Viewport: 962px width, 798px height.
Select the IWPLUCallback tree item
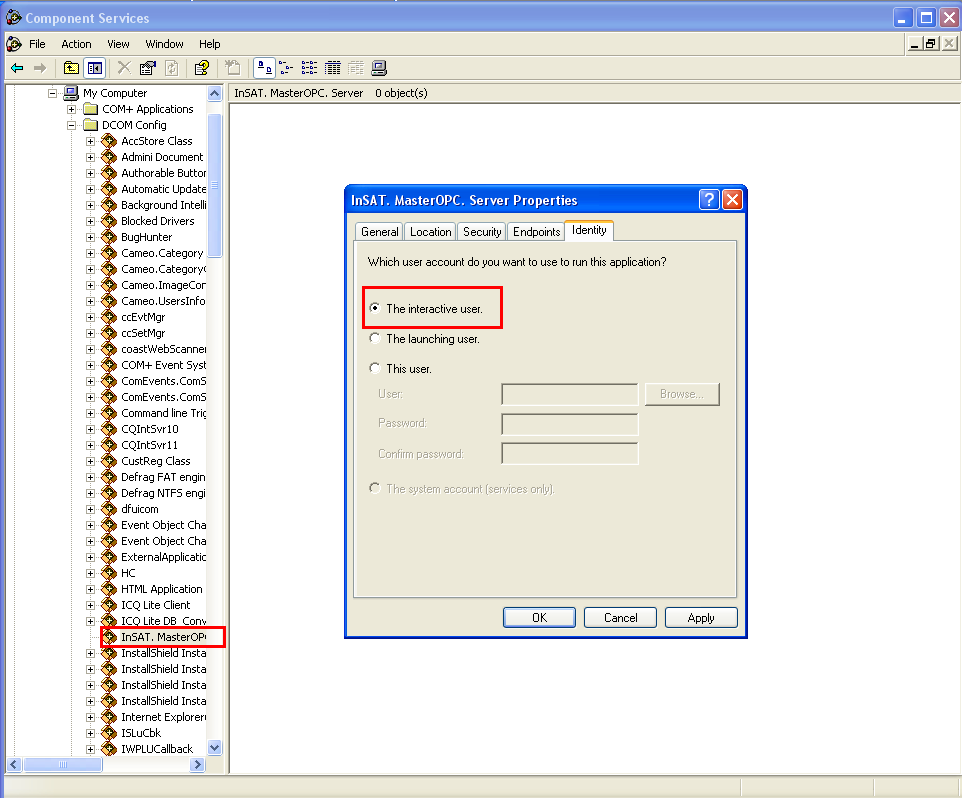tap(157, 750)
